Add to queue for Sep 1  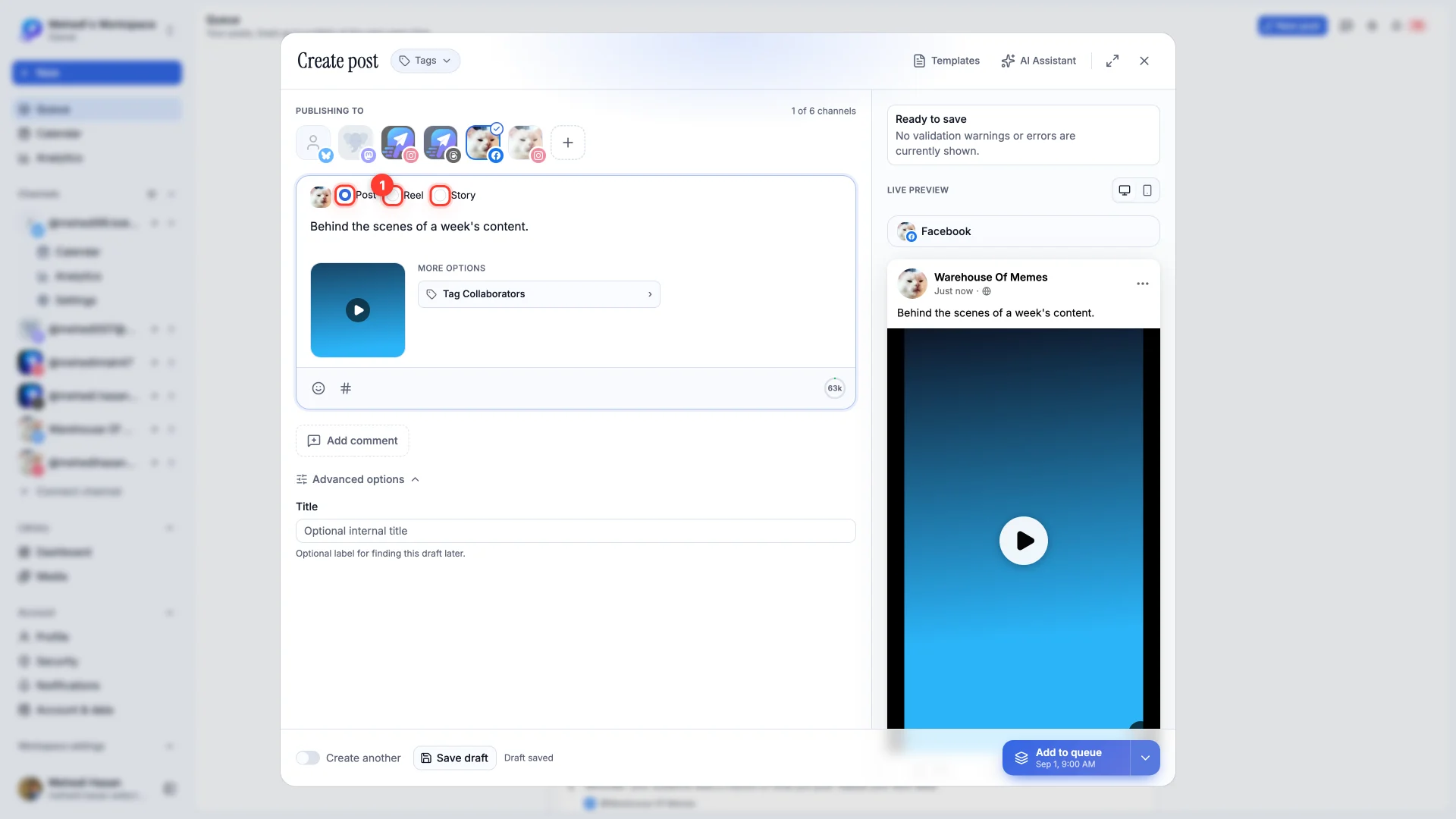point(1066,758)
